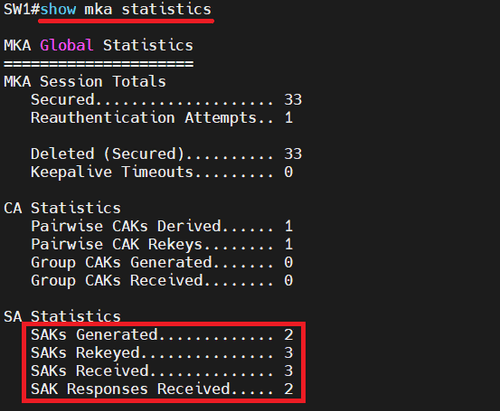Click the 'Secured' line showing 33
500x411 pixels.
click(166, 100)
